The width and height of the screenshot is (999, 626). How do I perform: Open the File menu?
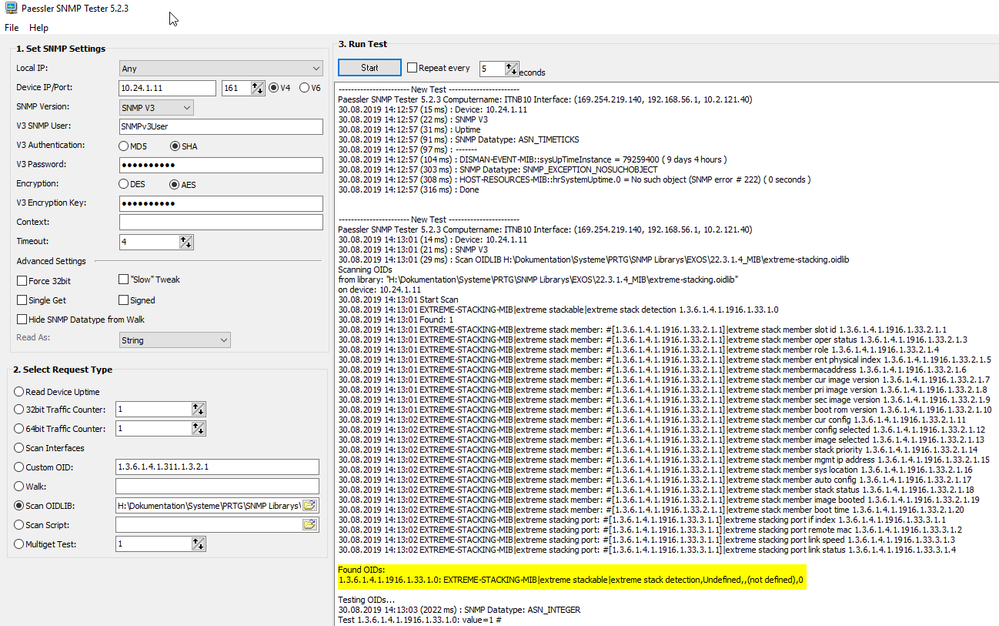pos(11,27)
